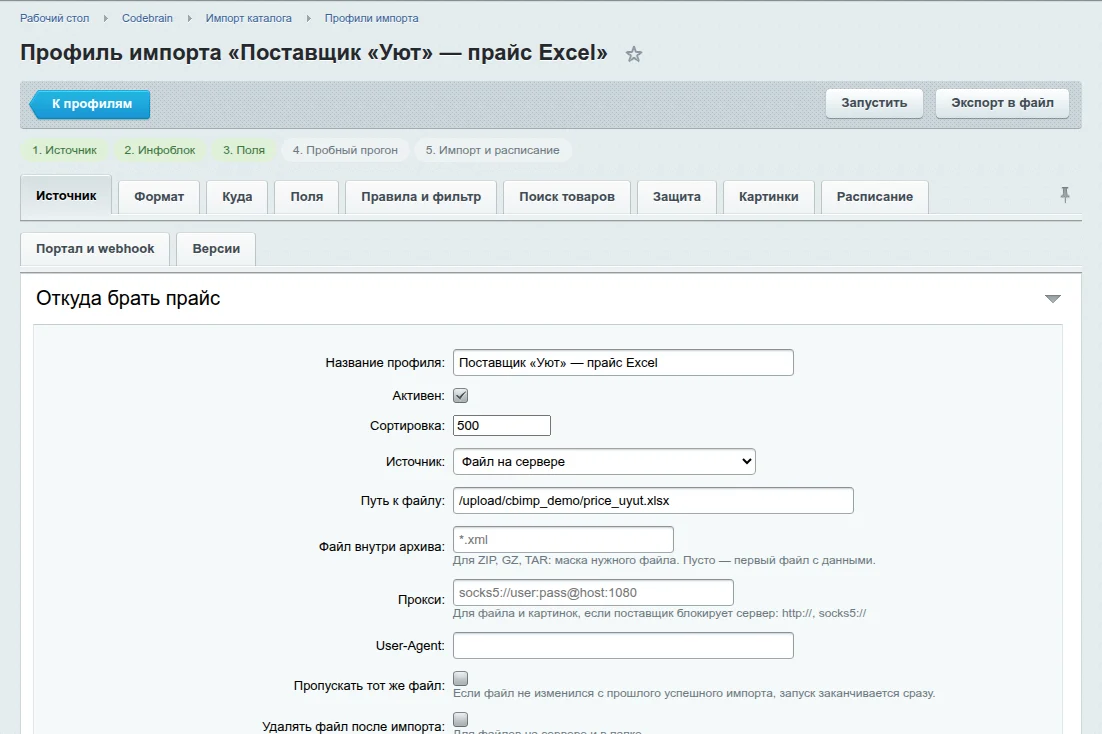Switch to the "Формат" tab

pos(159,197)
